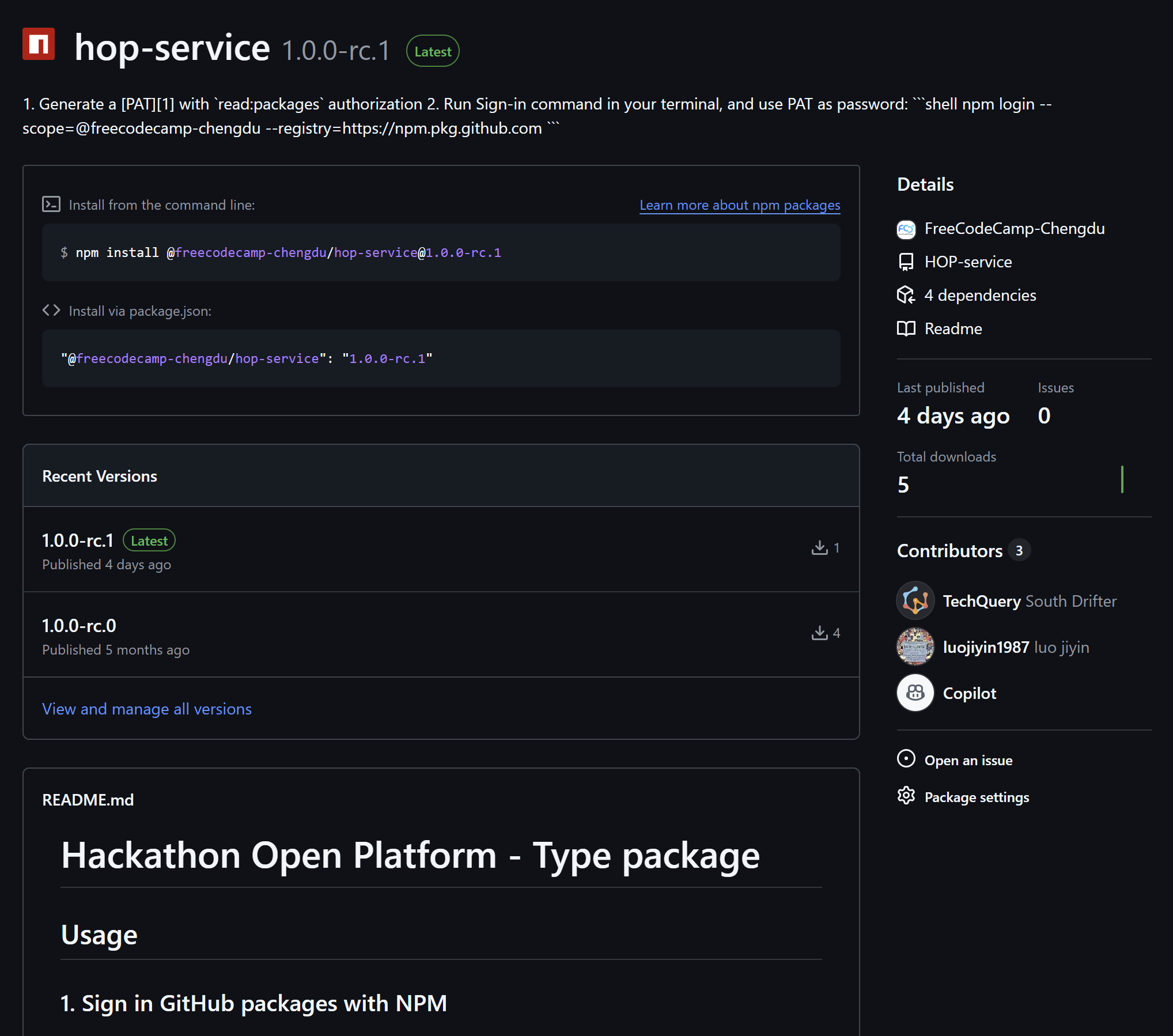
Task: Click the circle icon for Open an issue
Action: coord(906,759)
